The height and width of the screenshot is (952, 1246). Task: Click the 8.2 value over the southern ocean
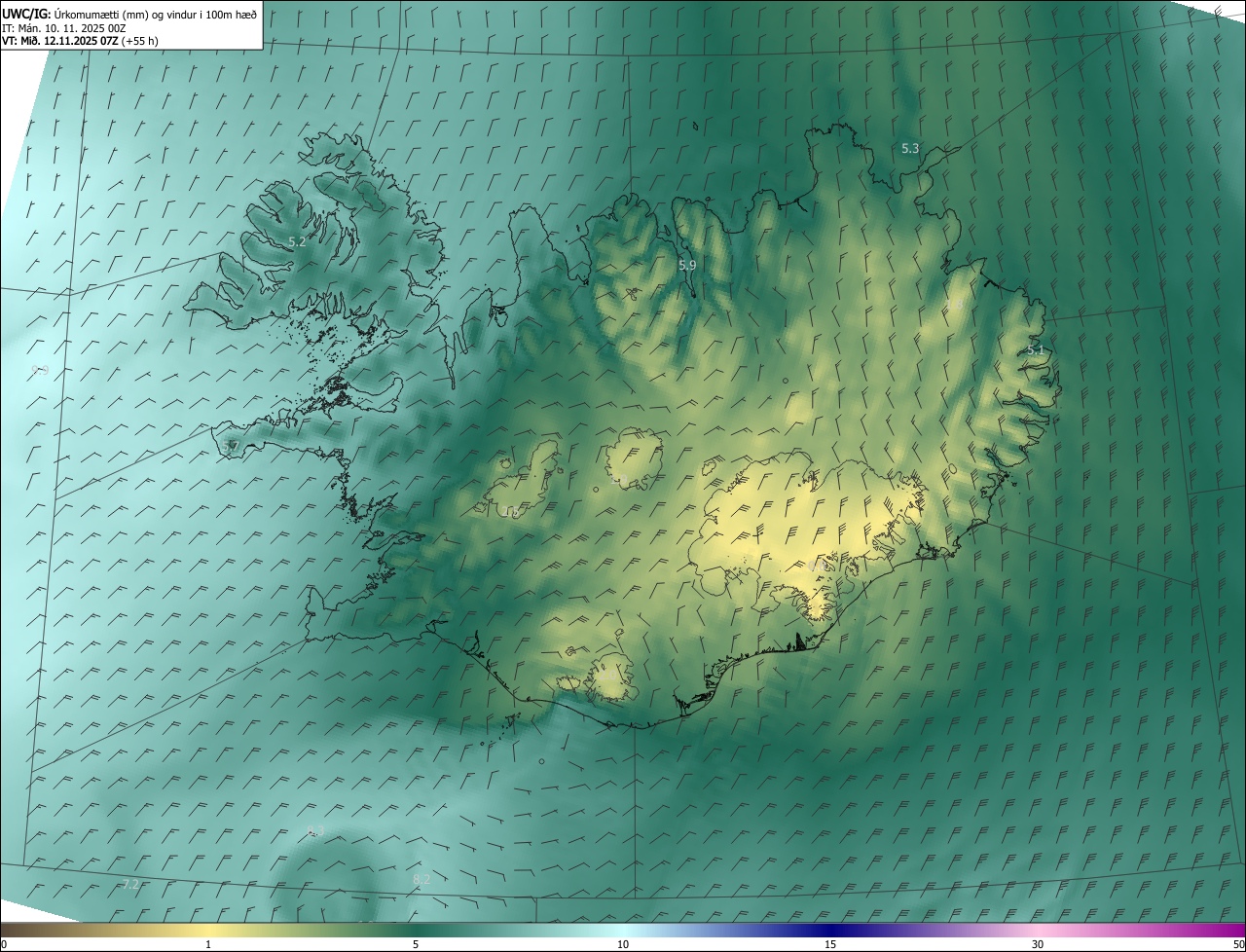[421, 879]
